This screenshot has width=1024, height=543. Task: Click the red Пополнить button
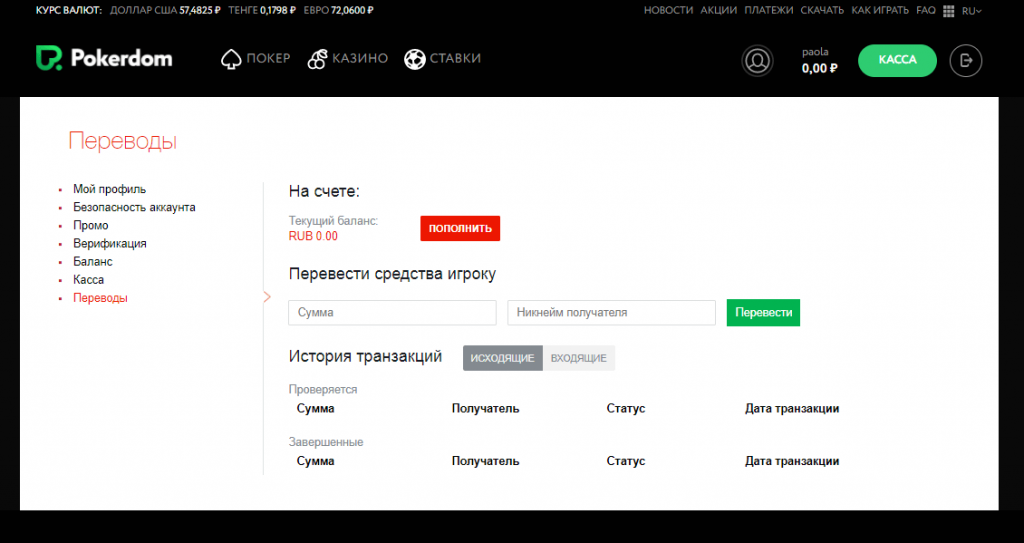(460, 229)
